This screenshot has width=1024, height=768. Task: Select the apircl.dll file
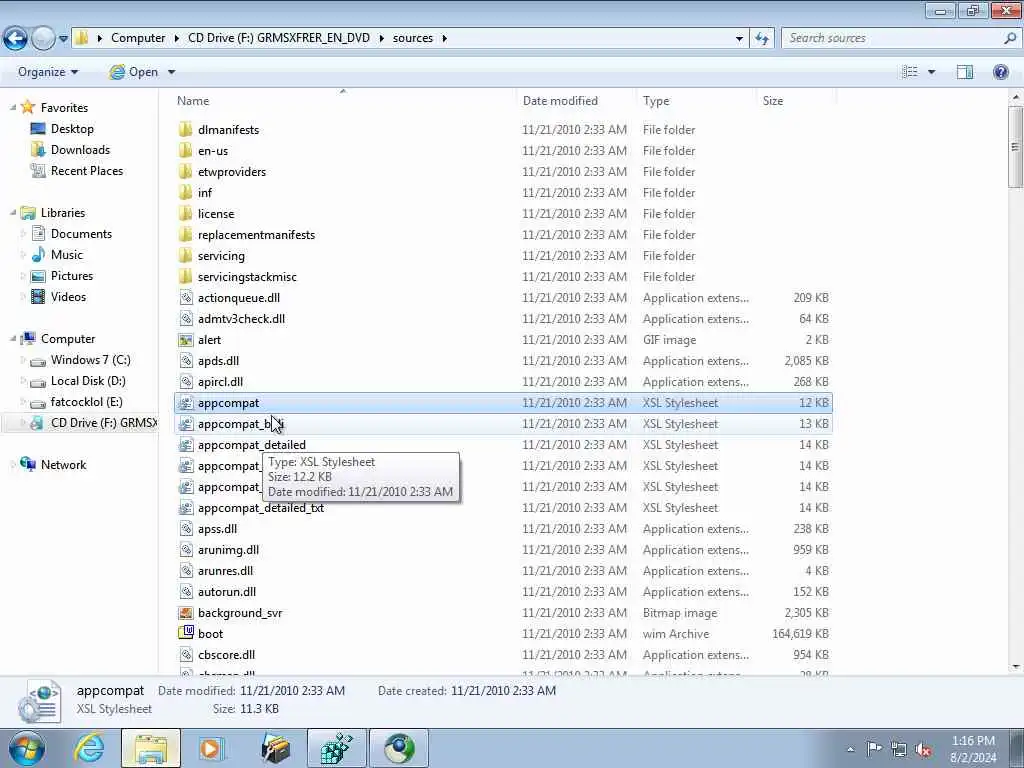pos(220,381)
